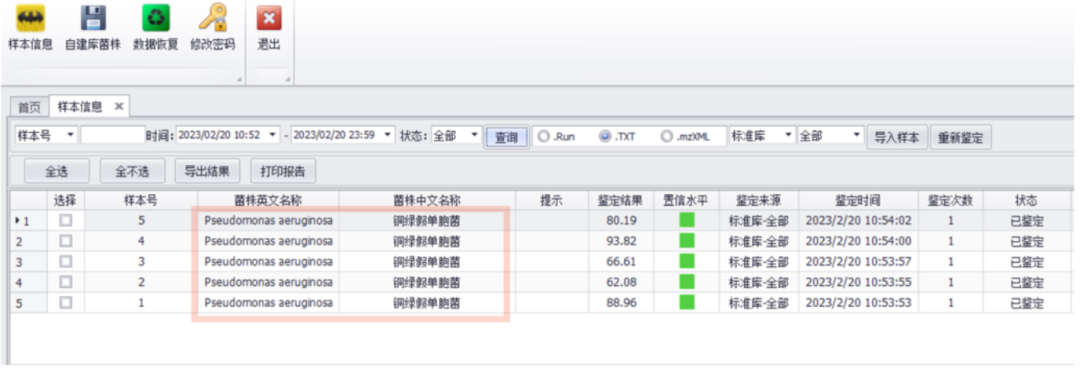The height and width of the screenshot is (369, 1080).
Task: Open 数据恢复 green recycle icon
Action: click(x=156, y=19)
